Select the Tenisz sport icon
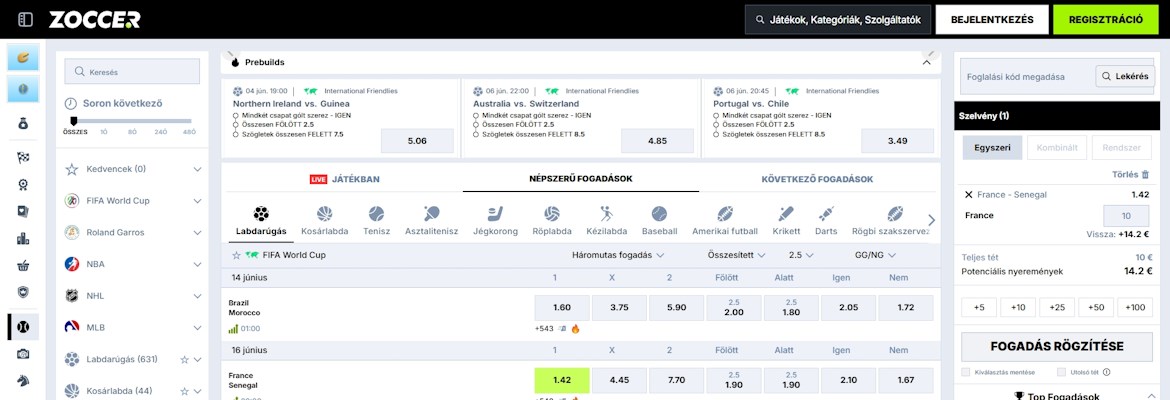 click(x=376, y=214)
